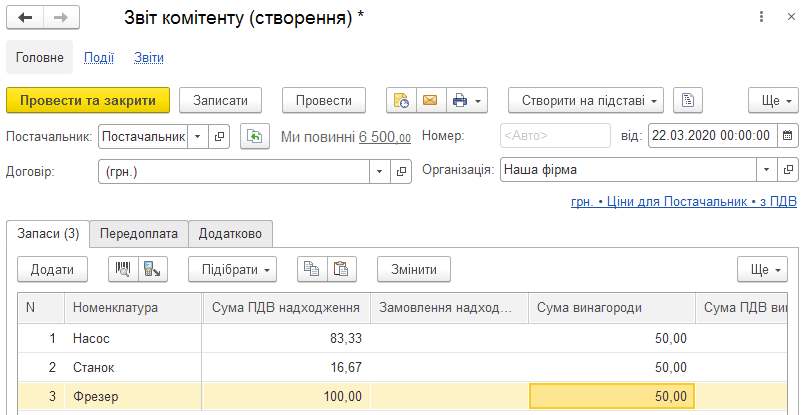Open the Звіти link

149,57
